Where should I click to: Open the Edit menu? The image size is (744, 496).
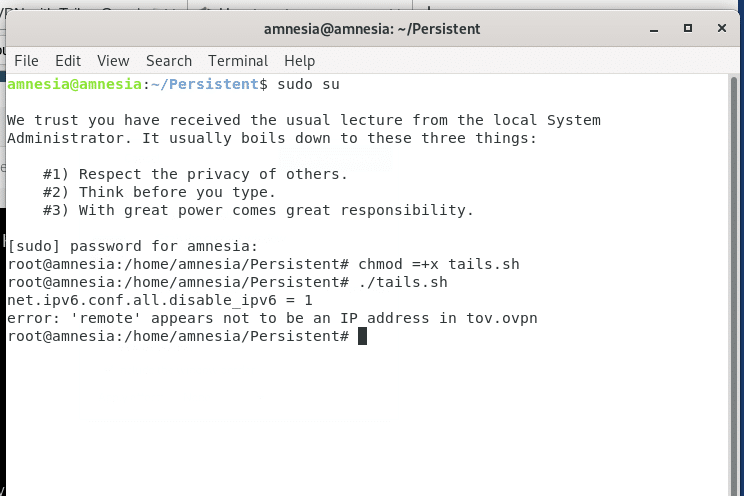click(x=68, y=61)
